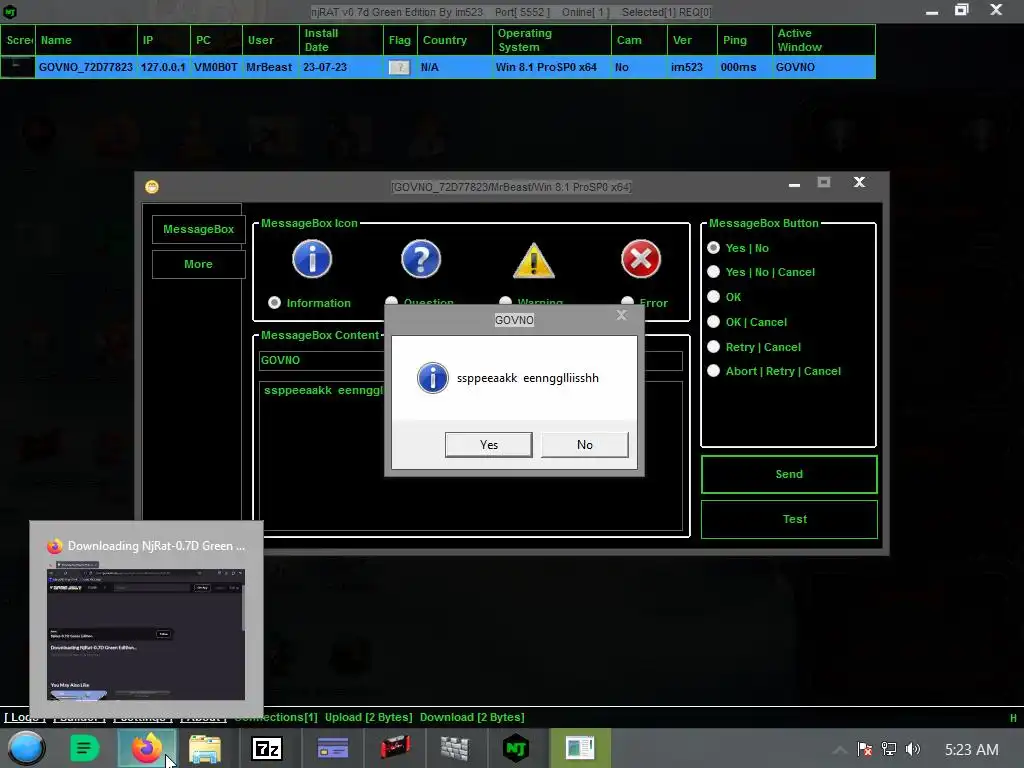The height and width of the screenshot is (768, 1024).
Task: Click the Ping column header
Action: (x=744, y=40)
